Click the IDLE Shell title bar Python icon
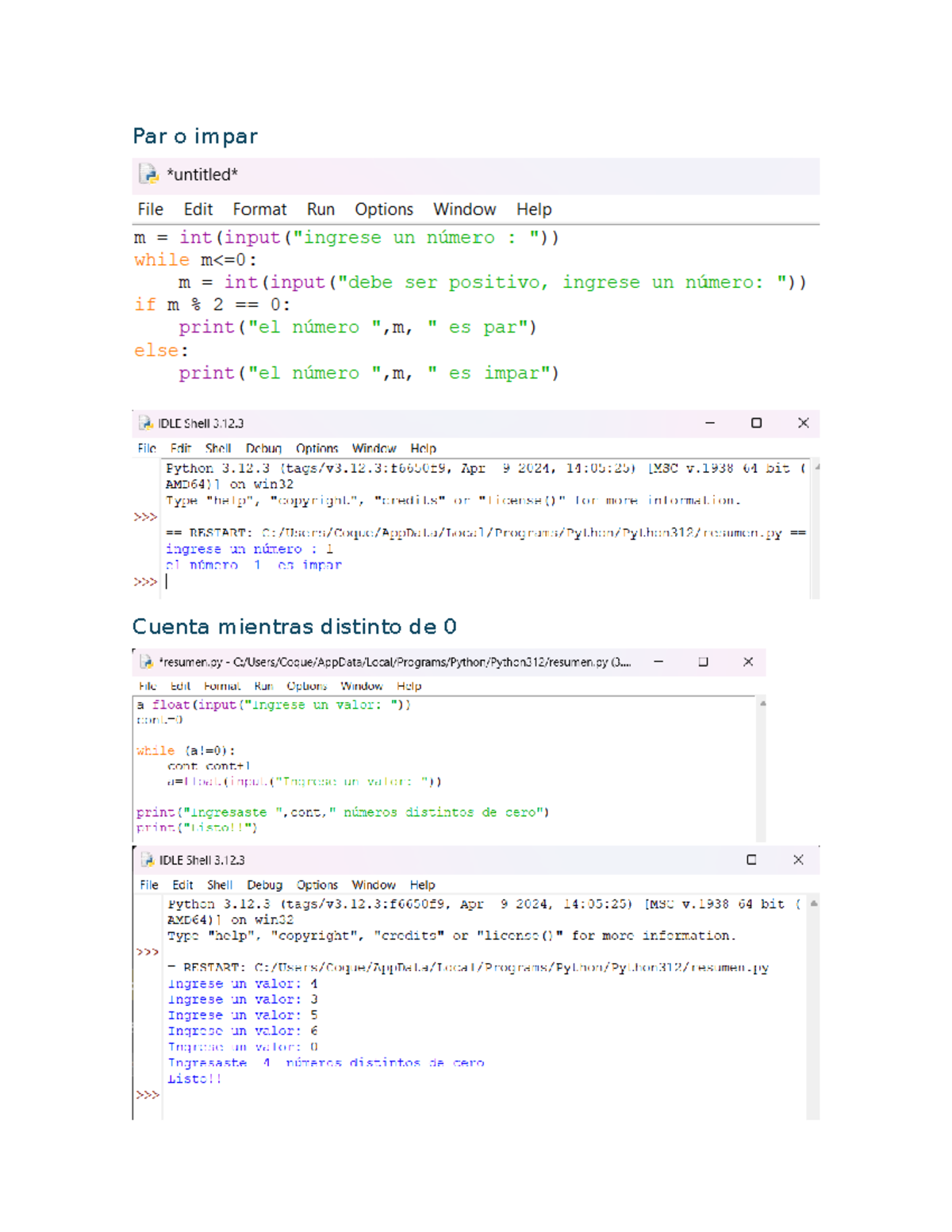952x1232 pixels. [x=147, y=423]
